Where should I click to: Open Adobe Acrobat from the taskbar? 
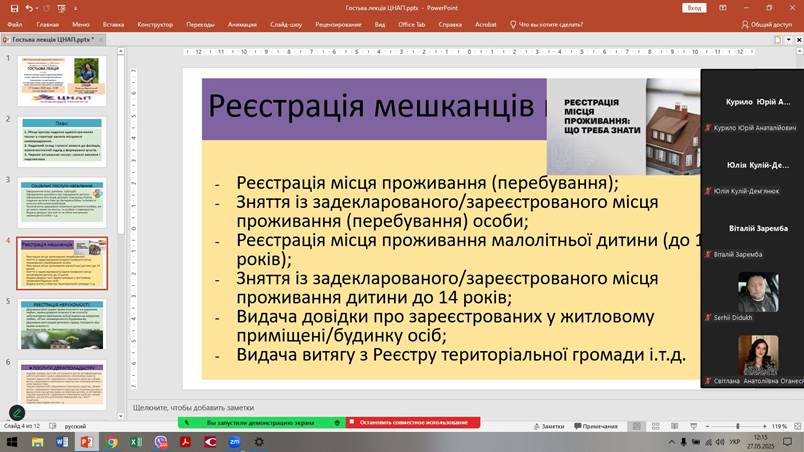point(185,441)
